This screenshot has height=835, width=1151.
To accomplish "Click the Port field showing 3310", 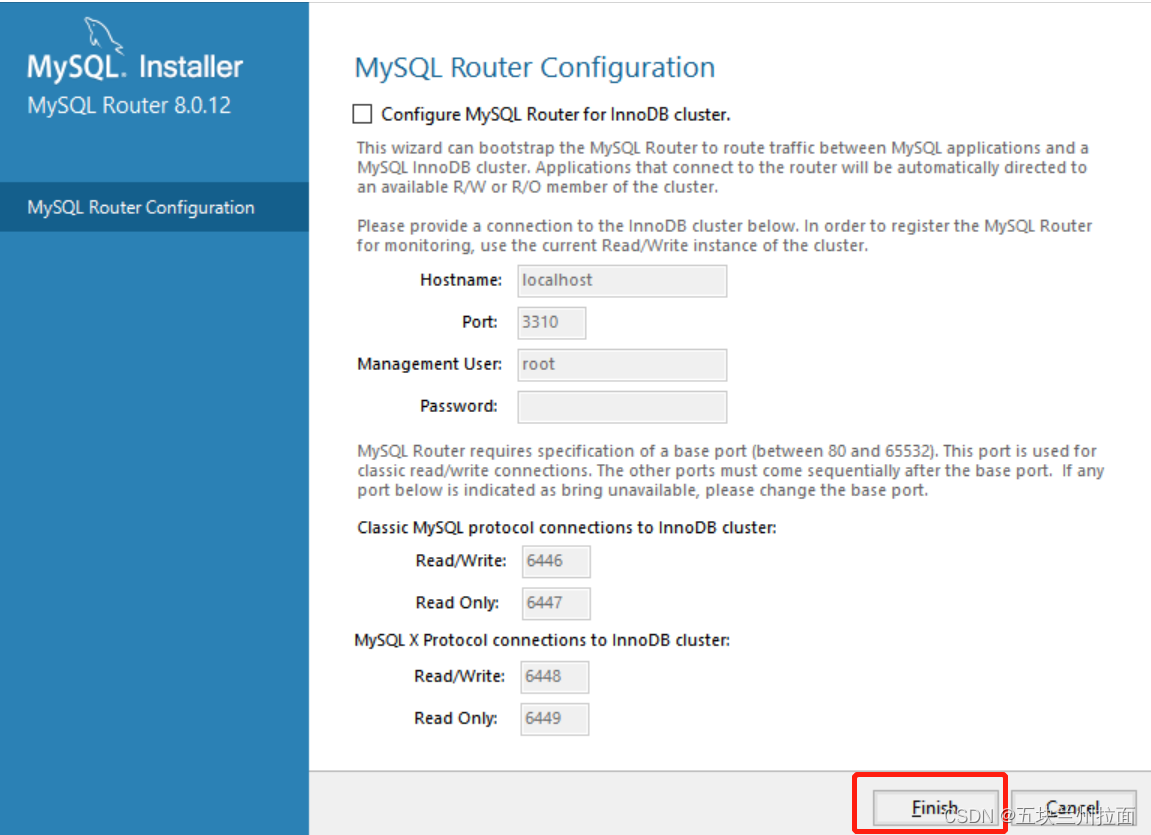I will click(551, 323).
